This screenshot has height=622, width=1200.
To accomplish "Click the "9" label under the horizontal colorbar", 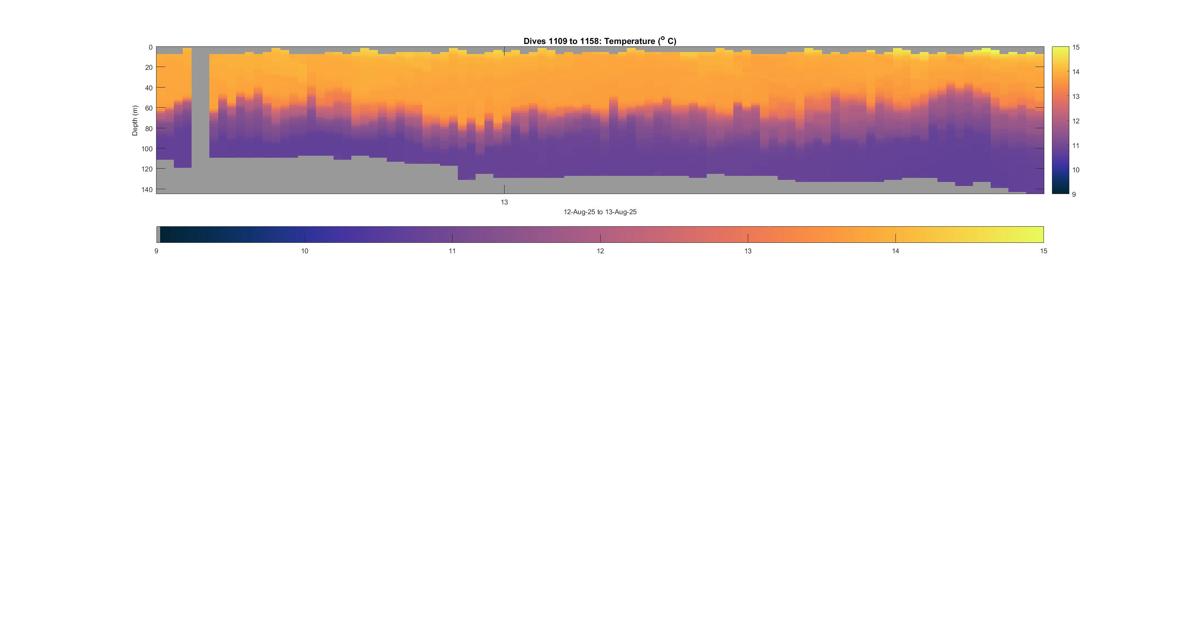I will (157, 251).
